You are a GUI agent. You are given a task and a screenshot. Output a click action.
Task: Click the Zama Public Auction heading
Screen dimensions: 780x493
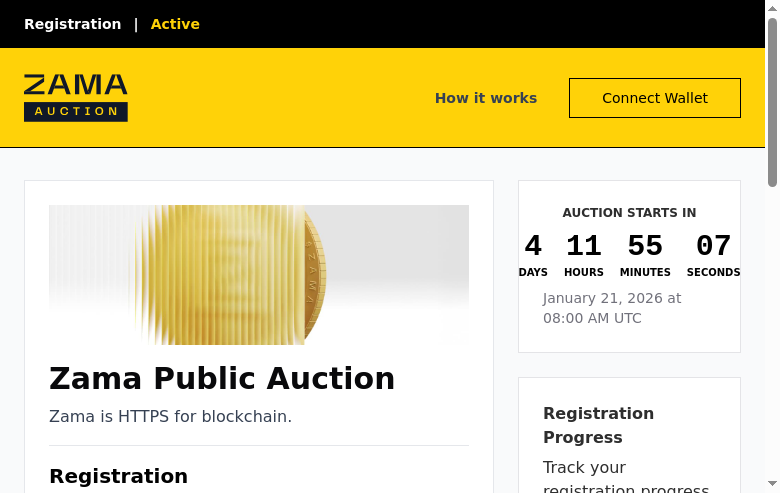coord(222,379)
